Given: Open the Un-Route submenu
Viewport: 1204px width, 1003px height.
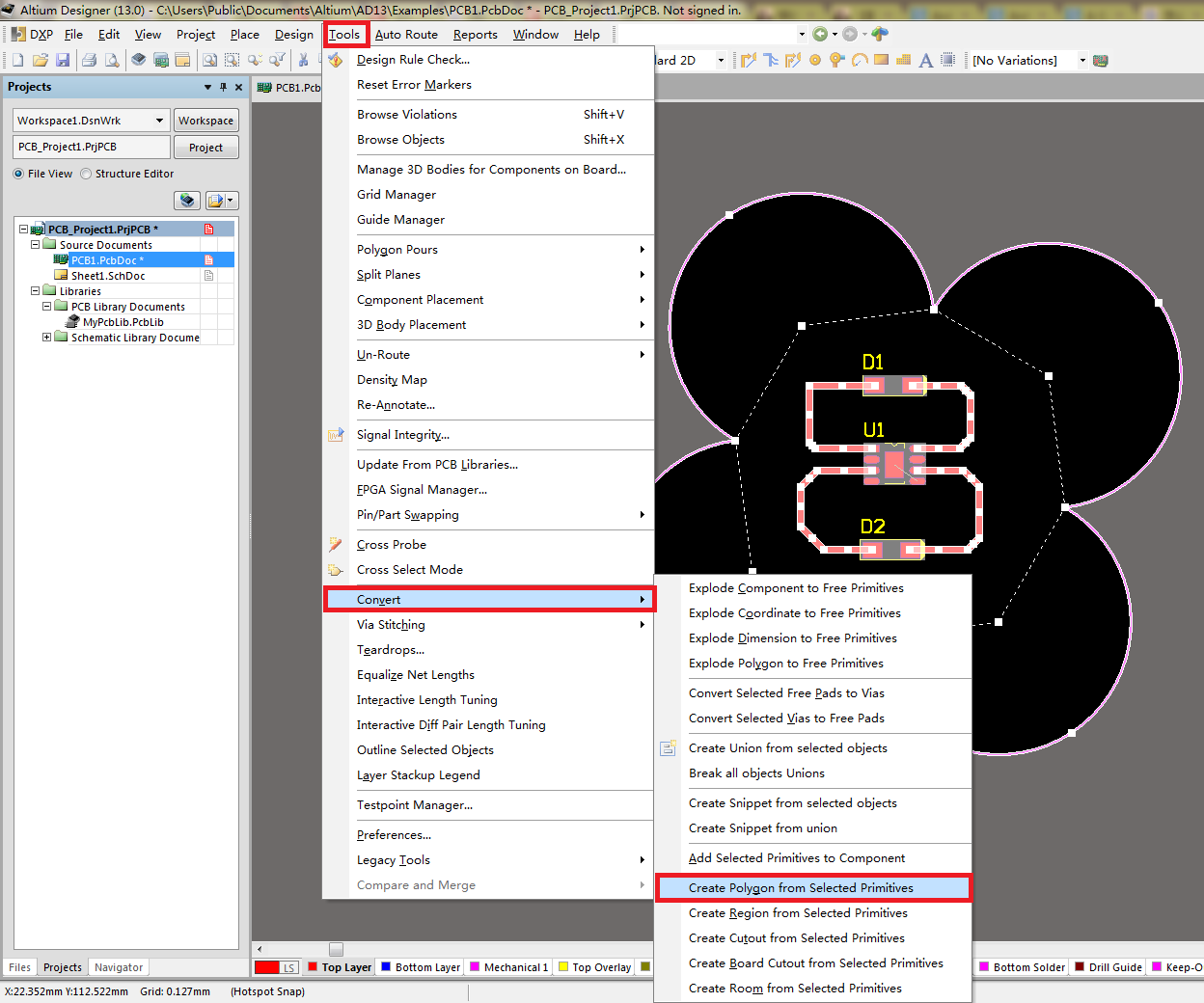Looking at the screenshot, I should click(489, 355).
